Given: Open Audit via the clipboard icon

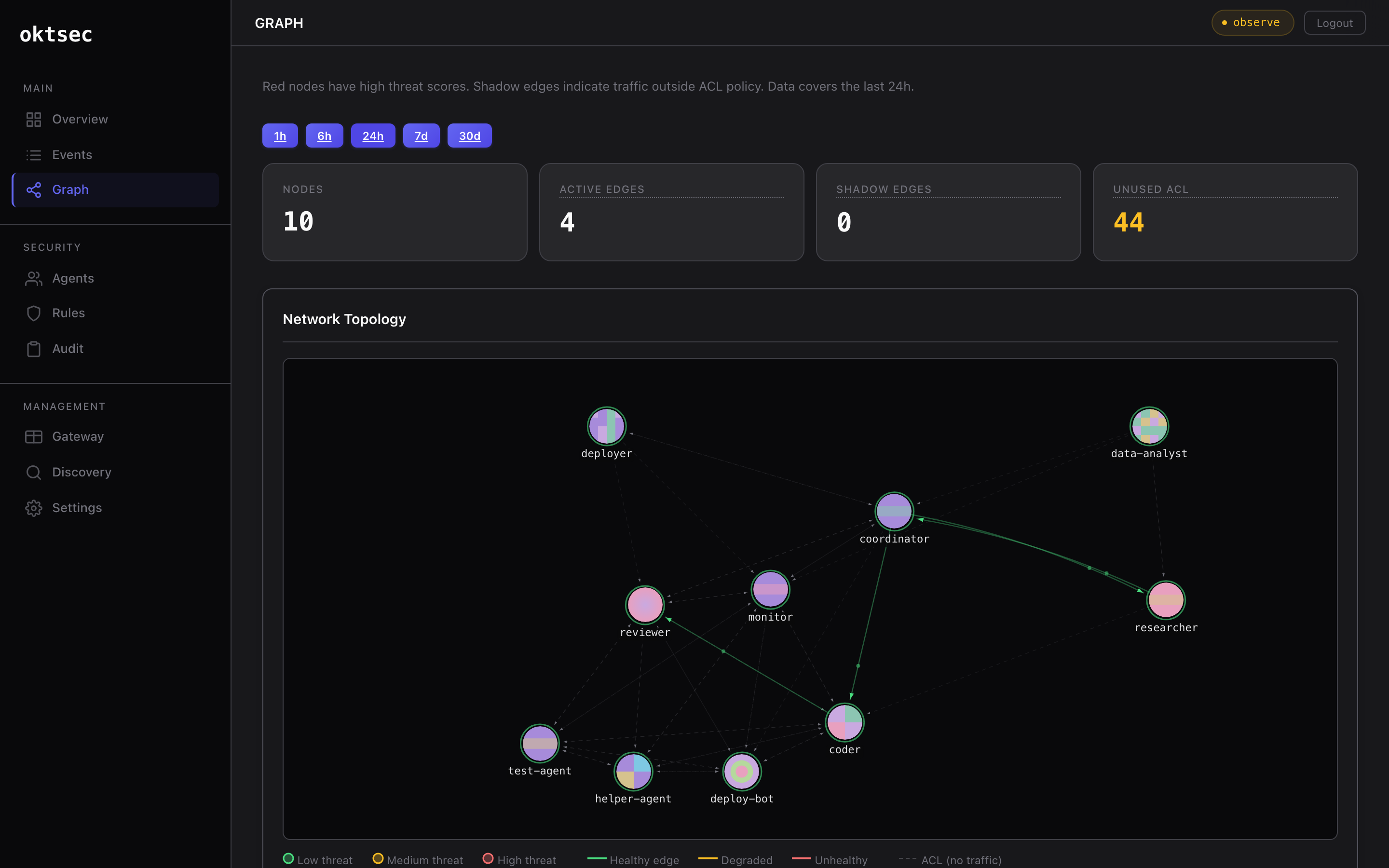Looking at the screenshot, I should point(33,349).
